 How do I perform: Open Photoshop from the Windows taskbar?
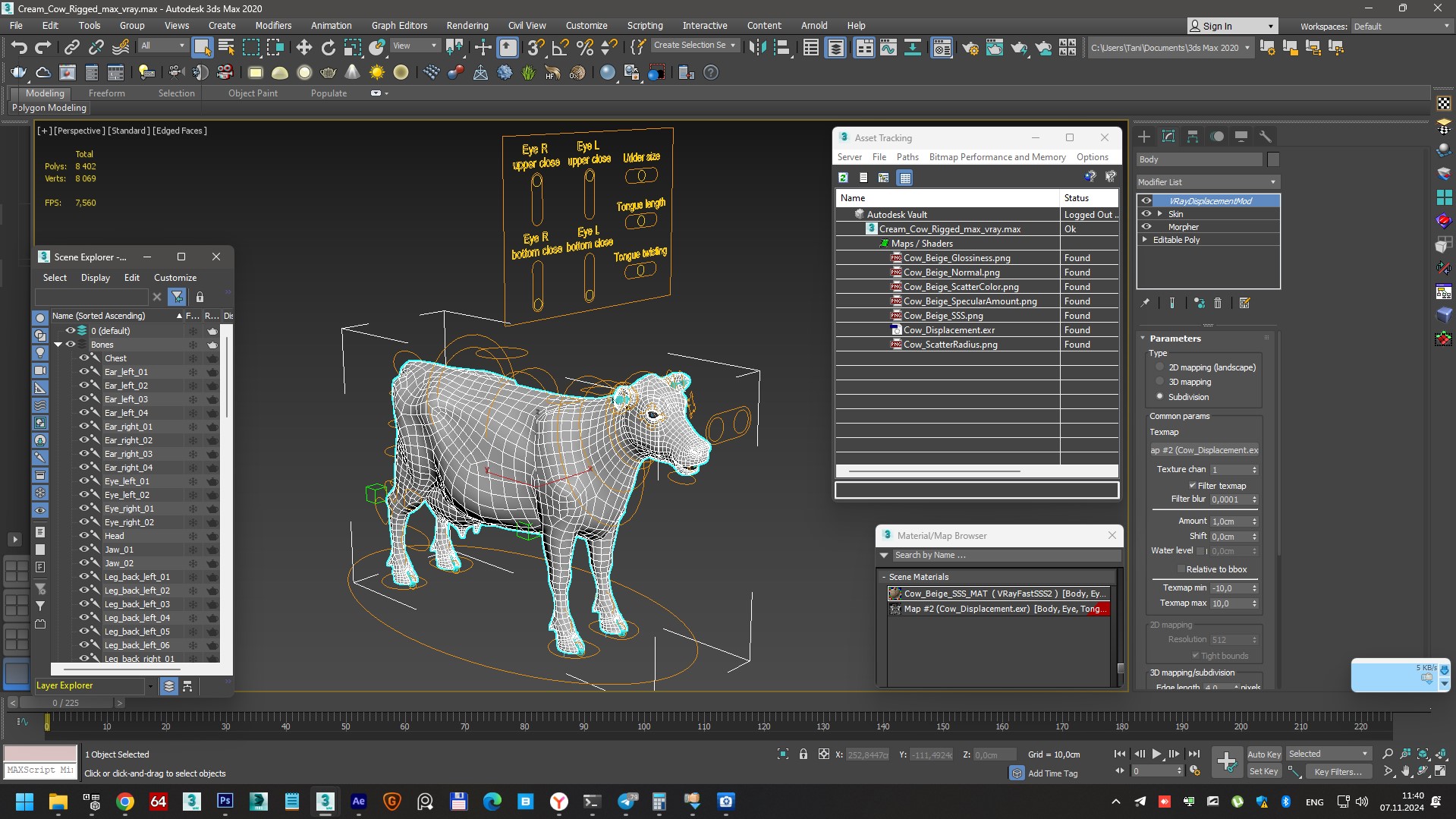(x=225, y=801)
